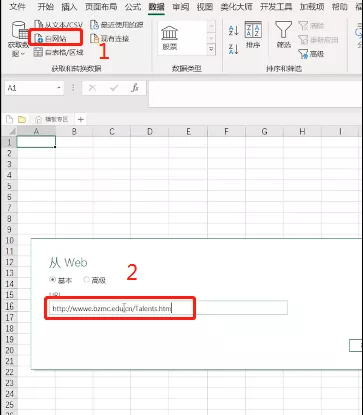Image resolution: width=363 pixels, height=415 pixels.
Task: Open the 文件 (File) tab
Action: pyautogui.click(x=17, y=6)
